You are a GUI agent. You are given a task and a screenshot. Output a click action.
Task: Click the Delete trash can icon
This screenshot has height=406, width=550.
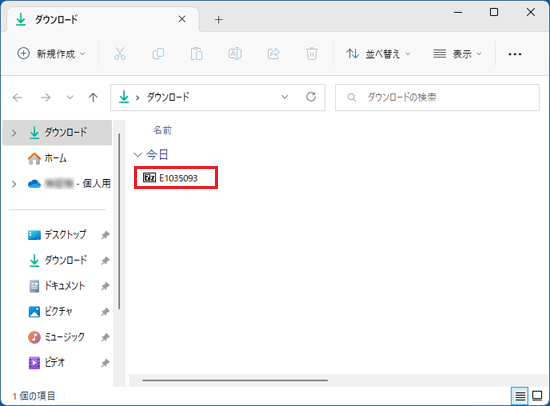pyautogui.click(x=312, y=54)
